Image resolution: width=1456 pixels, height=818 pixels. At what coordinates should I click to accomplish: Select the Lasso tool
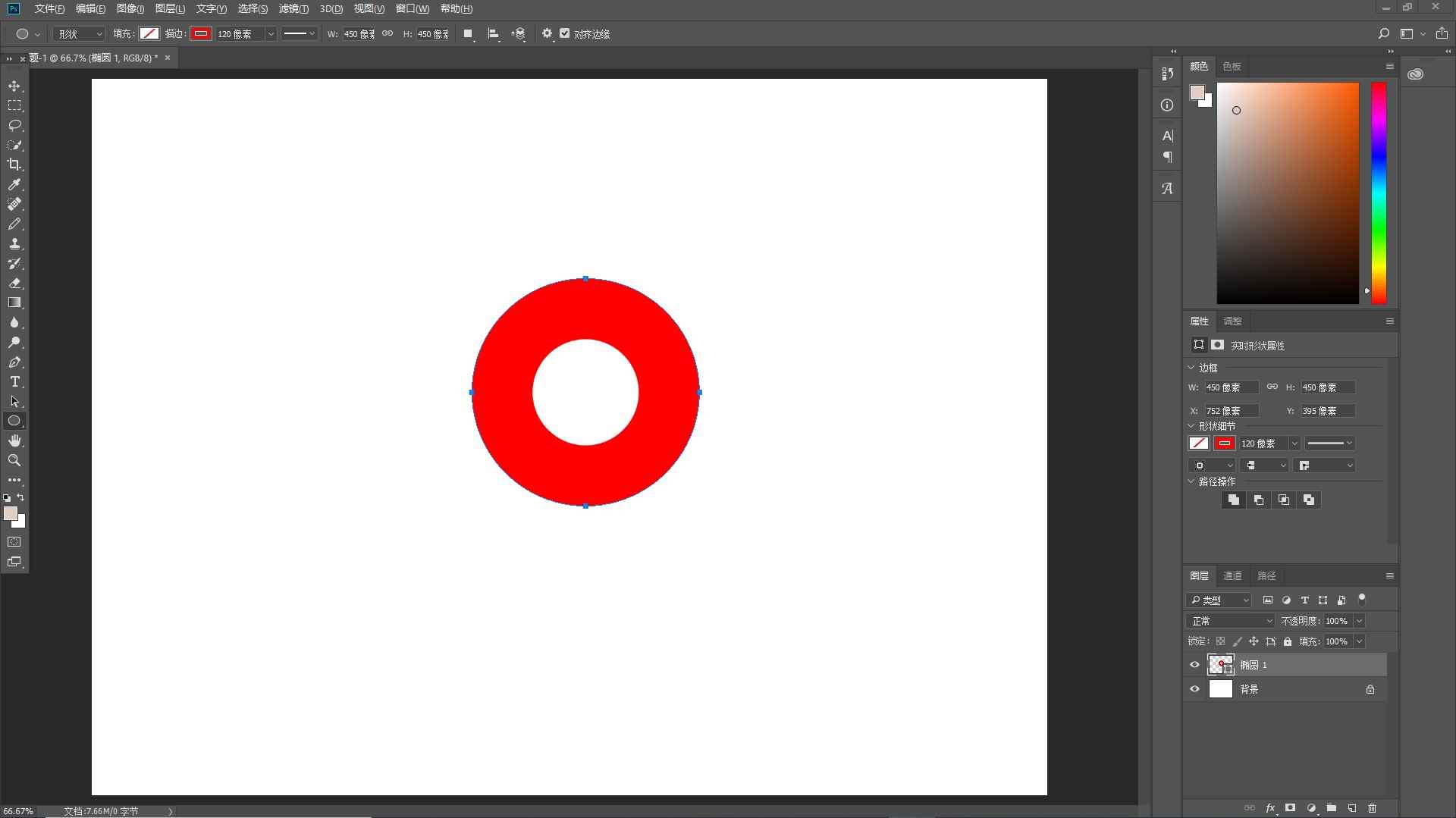[x=14, y=125]
